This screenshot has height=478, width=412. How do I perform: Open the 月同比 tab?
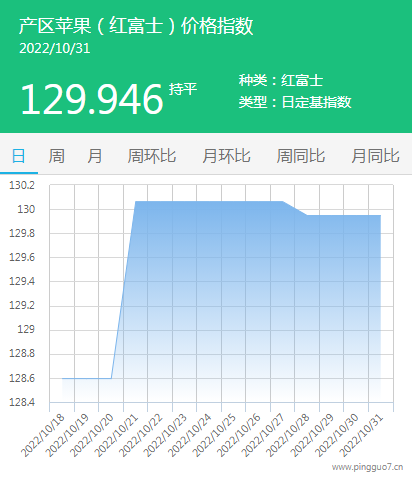(375, 156)
